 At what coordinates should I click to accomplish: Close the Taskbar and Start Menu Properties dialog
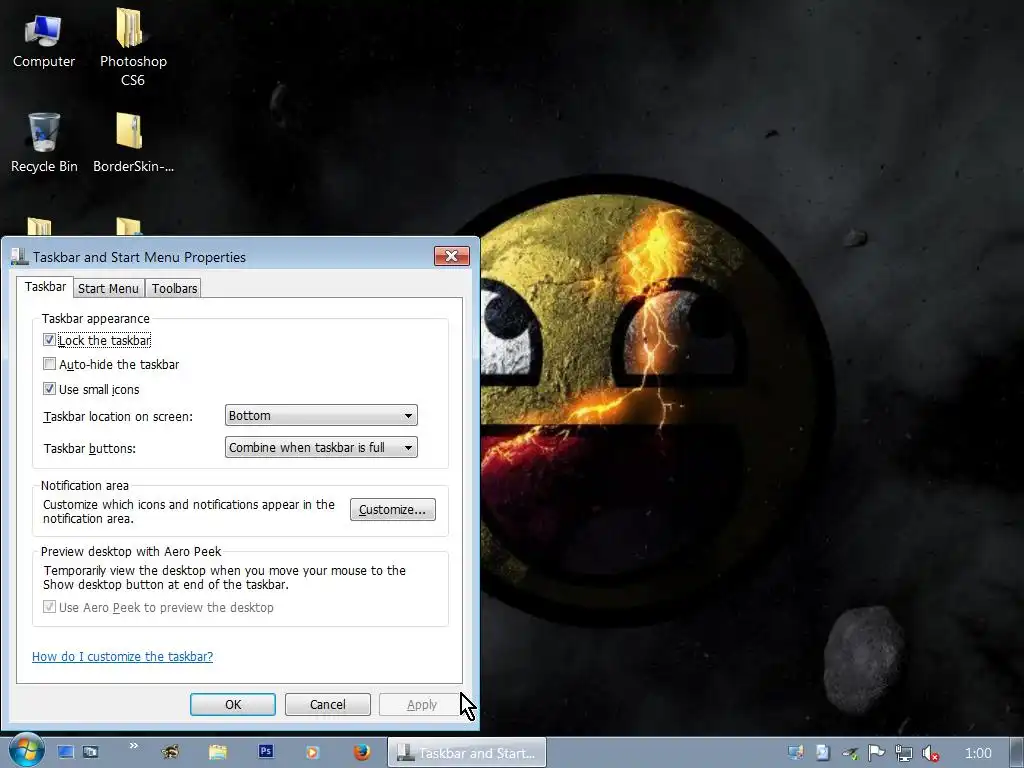pos(451,255)
